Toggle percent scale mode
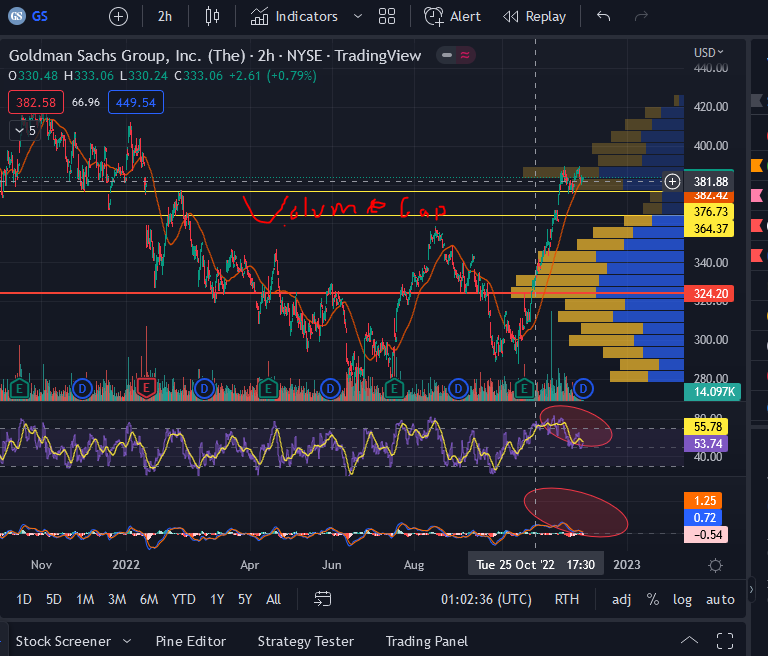The image size is (768, 656). coord(653,599)
